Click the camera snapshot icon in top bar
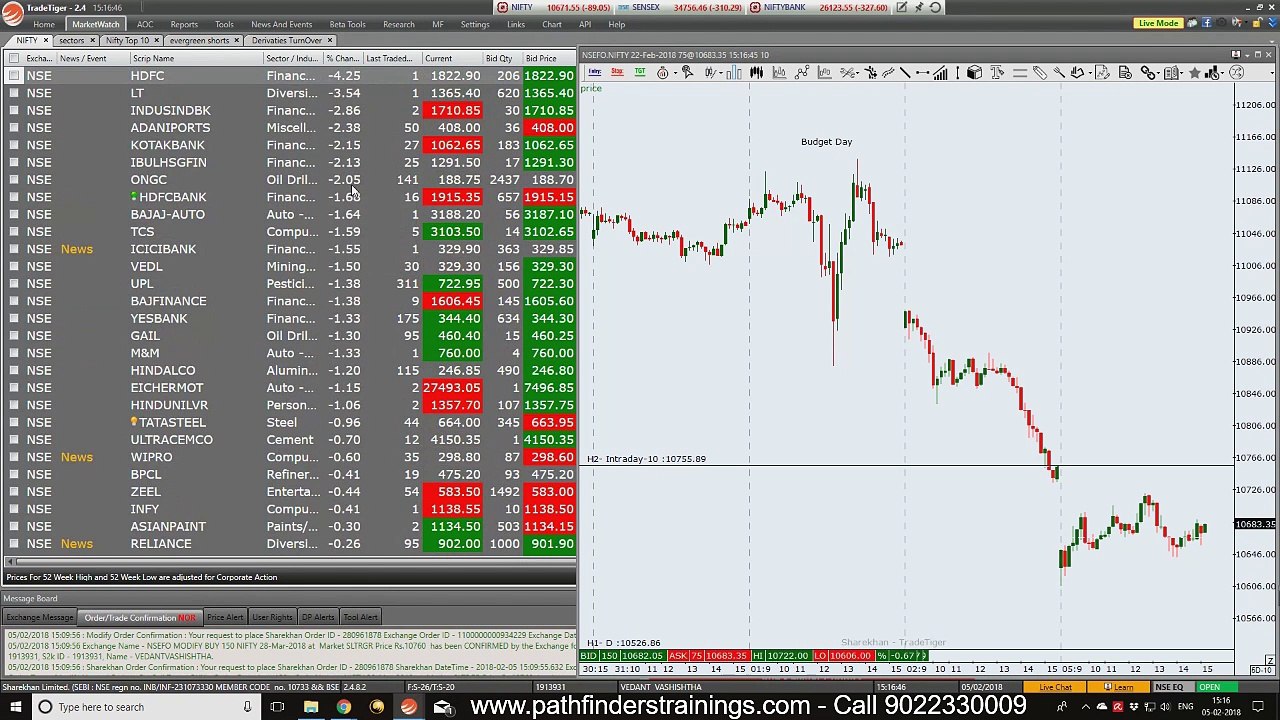 (x=1222, y=23)
